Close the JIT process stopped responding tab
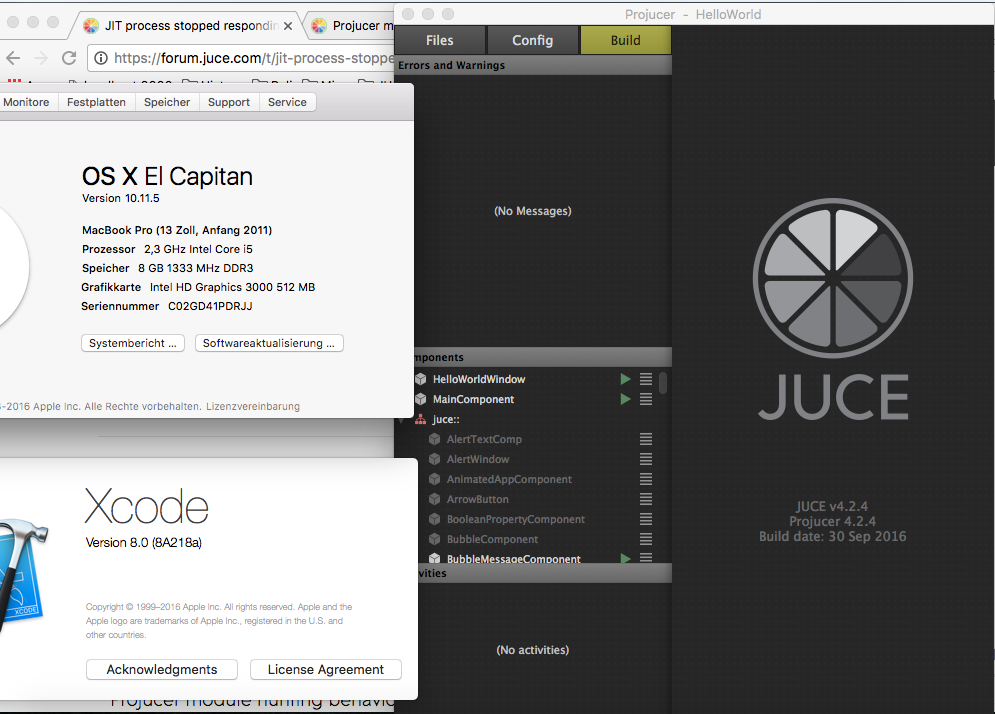 288,26
